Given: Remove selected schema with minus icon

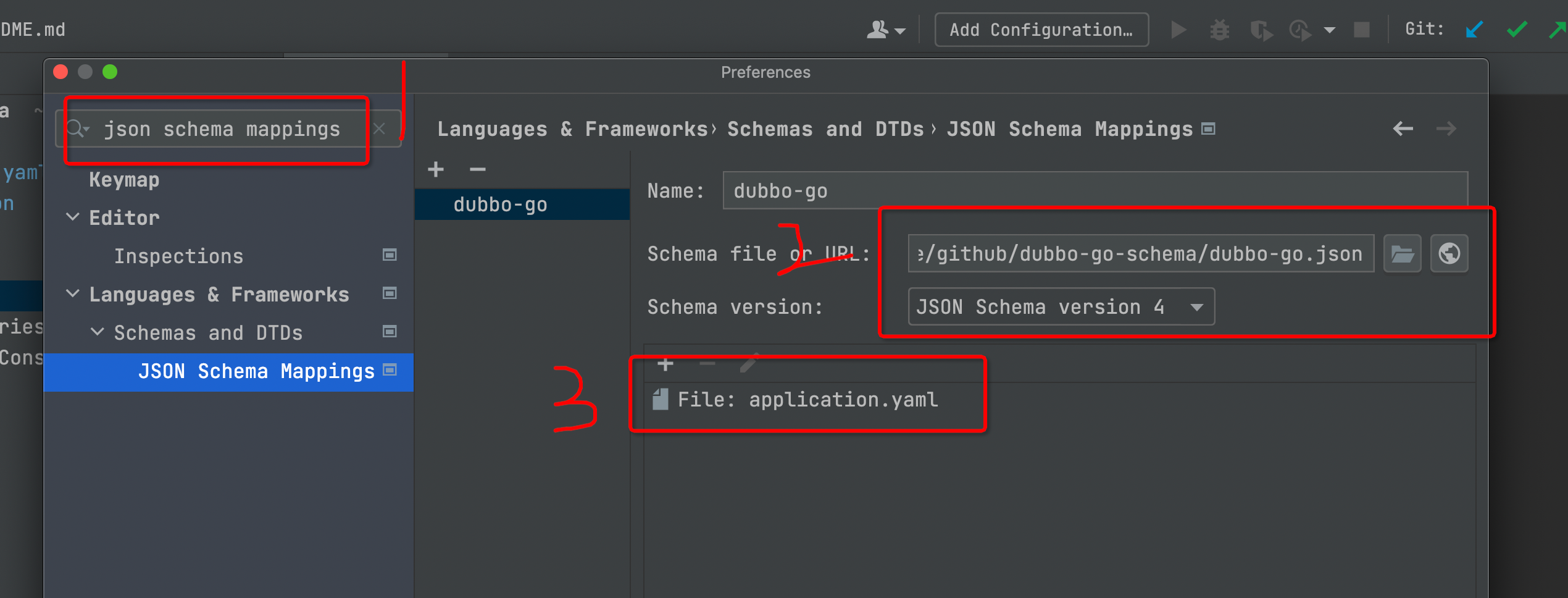Looking at the screenshot, I should click(478, 169).
